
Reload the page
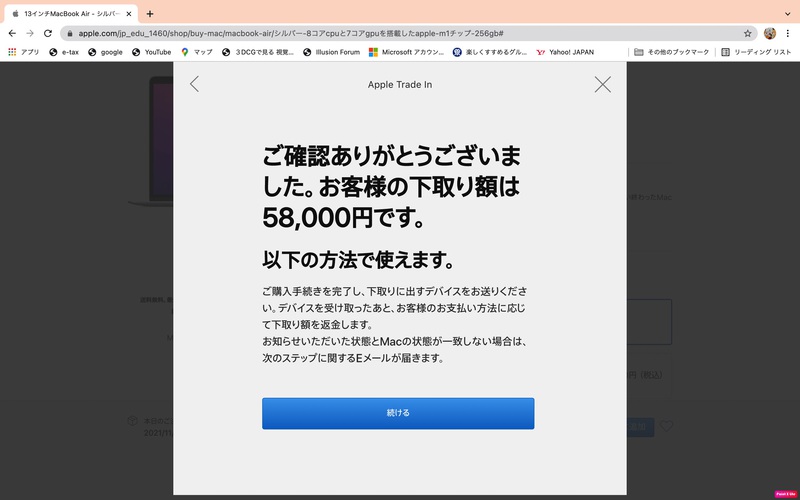coord(48,33)
